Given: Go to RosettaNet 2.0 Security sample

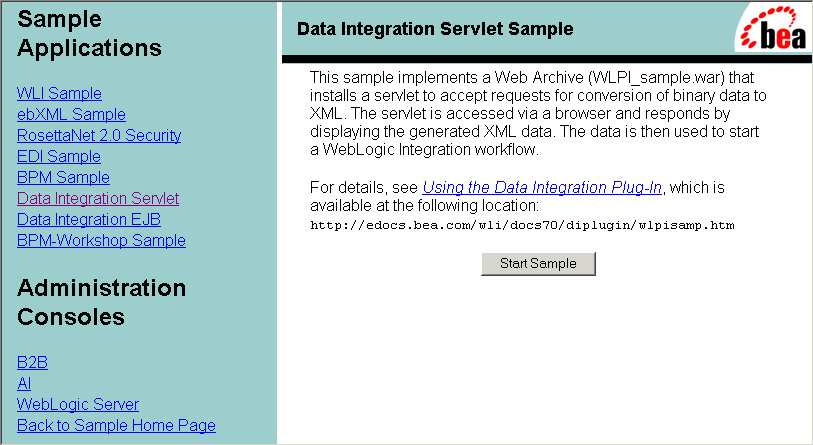Looking at the screenshot, I should [99, 135].
